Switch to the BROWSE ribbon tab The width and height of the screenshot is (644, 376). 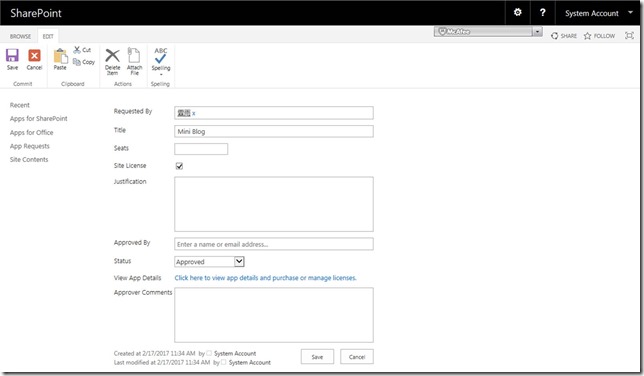(x=21, y=36)
